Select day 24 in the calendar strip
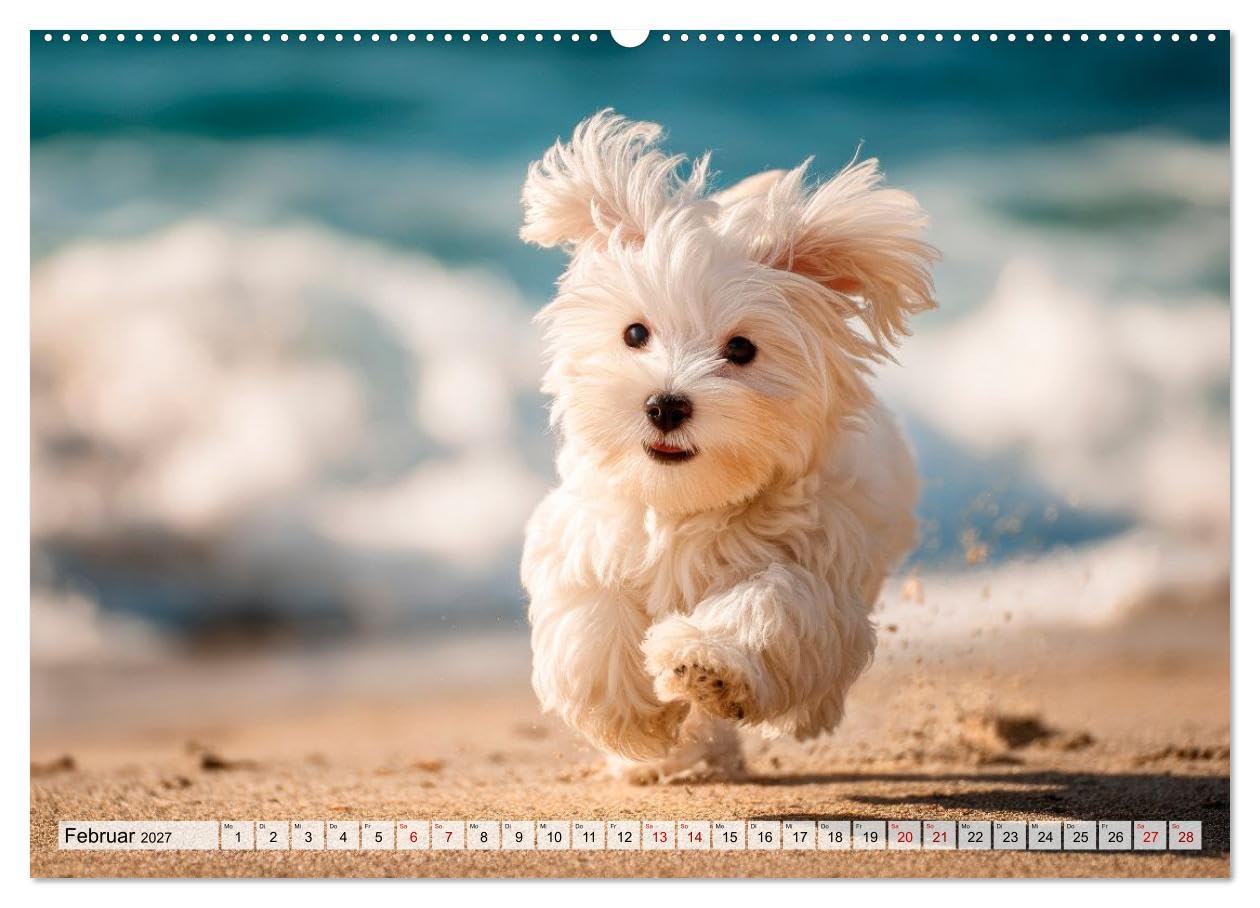This screenshot has width=1260, height=908. (1044, 836)
